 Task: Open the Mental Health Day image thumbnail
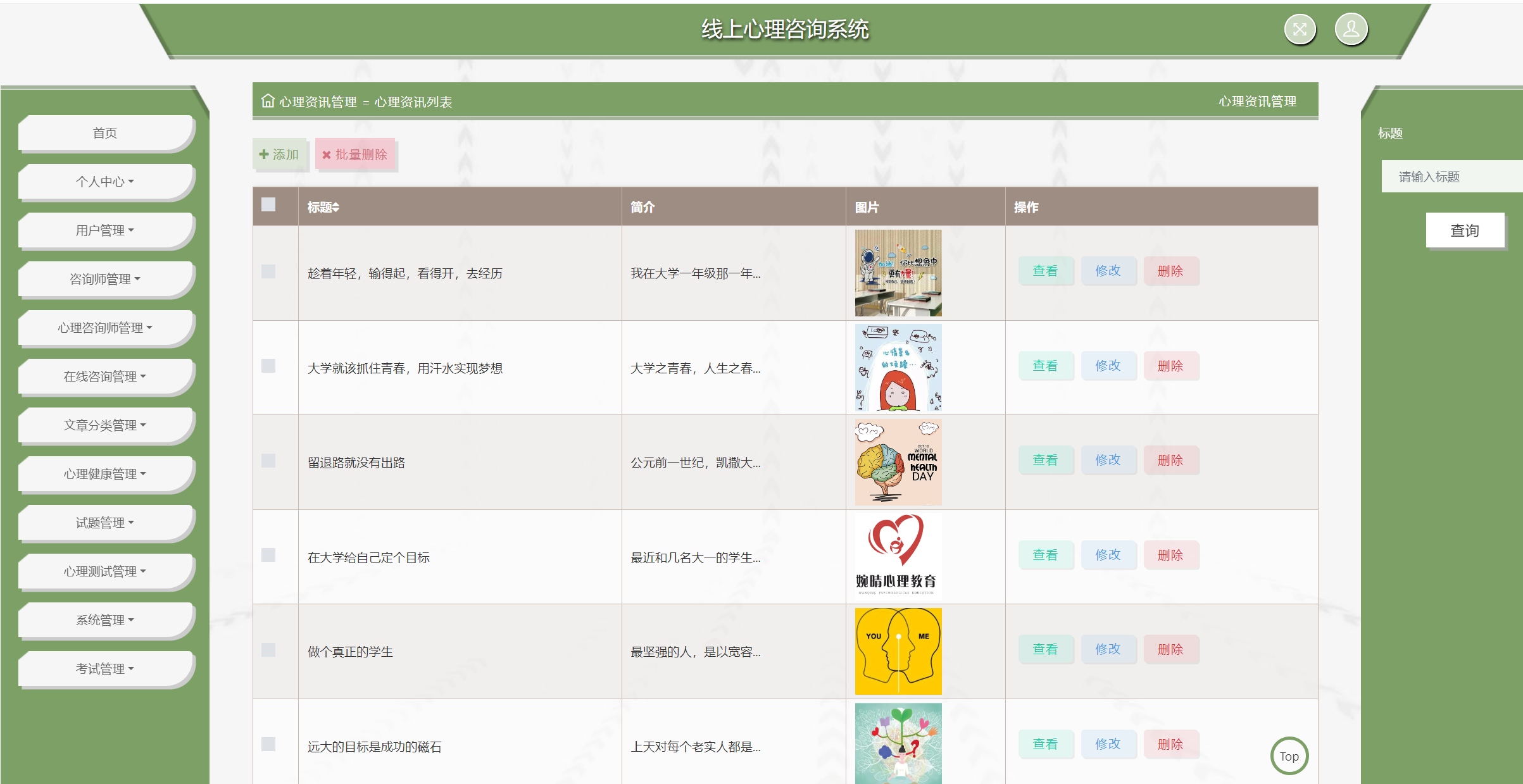coord(897,461)
